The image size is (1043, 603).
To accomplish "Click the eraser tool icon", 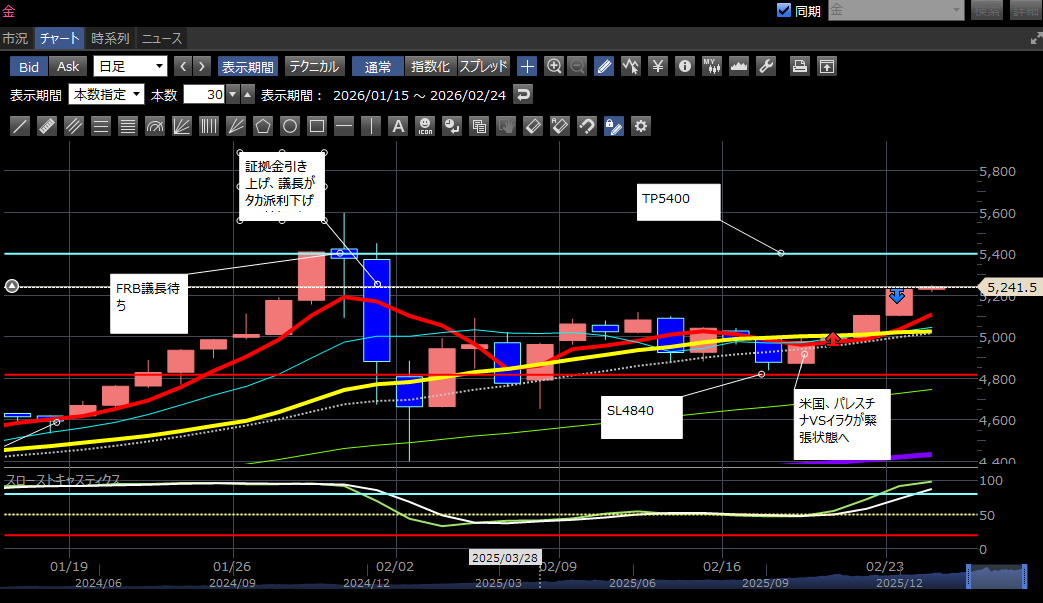I will (x=533, y=126).
